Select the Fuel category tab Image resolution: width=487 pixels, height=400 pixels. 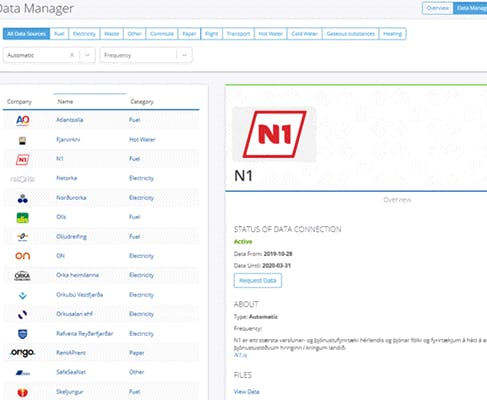59,34
